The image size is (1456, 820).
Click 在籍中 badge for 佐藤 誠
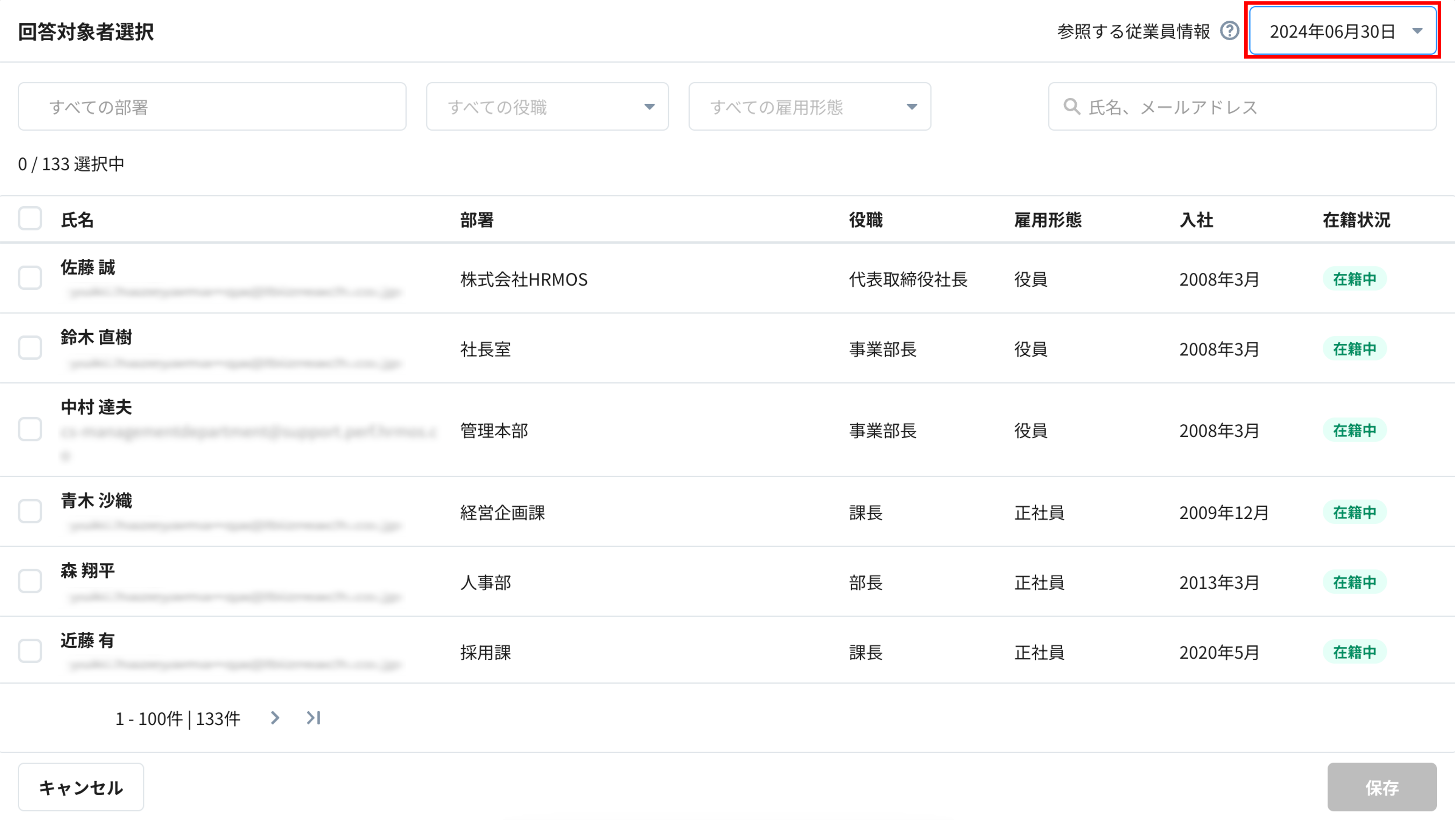(x=1354, y=279)
